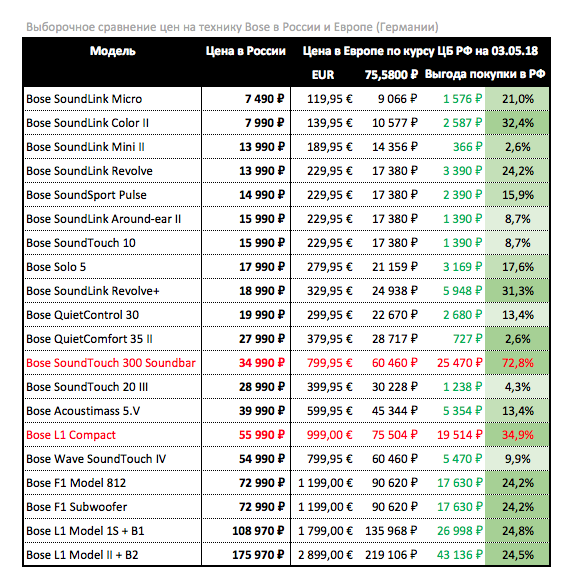Click the 3 390 ₽ benefit cell
Image resolution: width=578 pixels, height=582 pixels.
click(x=463, y=171)
